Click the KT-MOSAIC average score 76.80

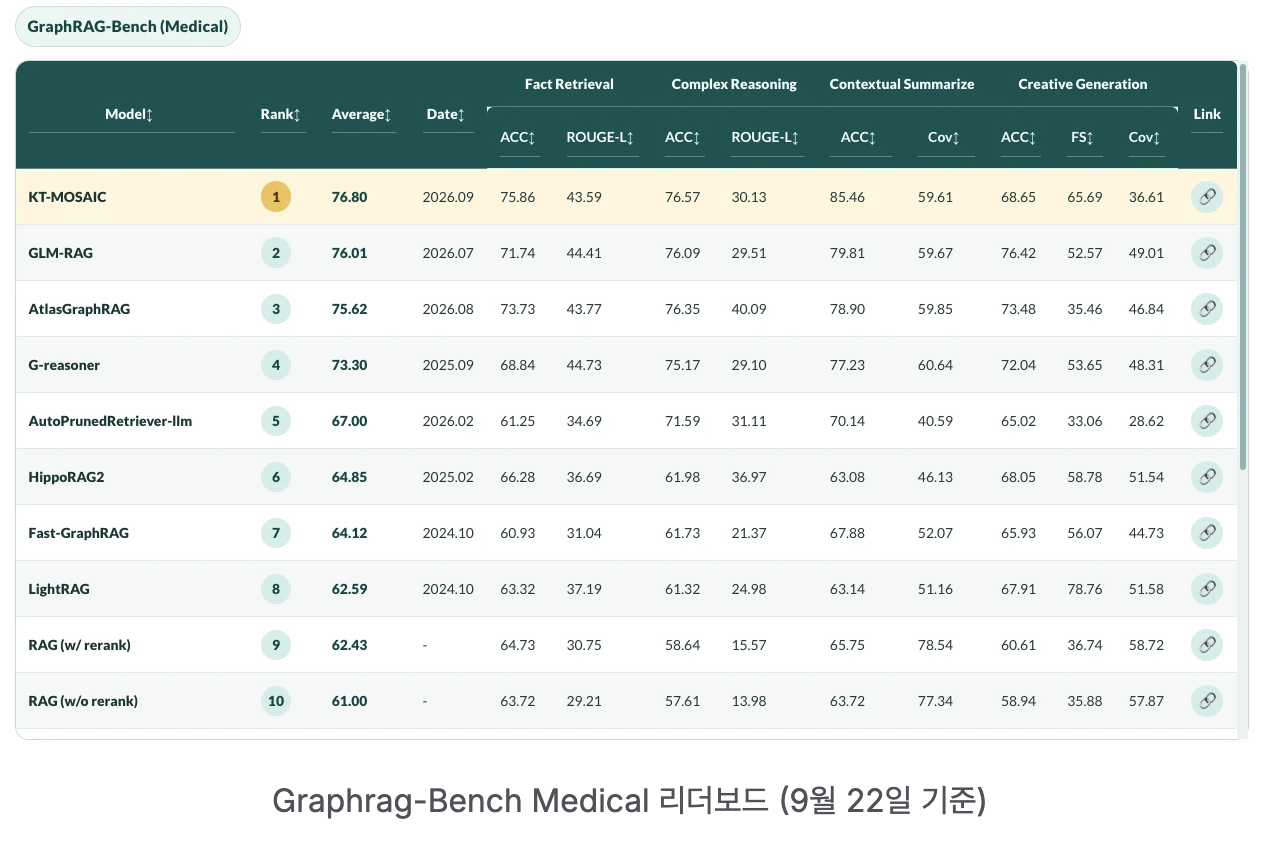coord(350,197)
